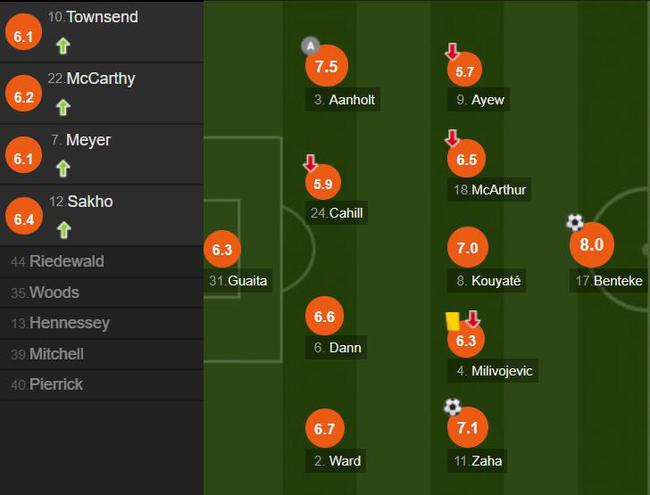Select the Guaita goalkeeper name label
The image size is (650, 495).
[238, 281]
